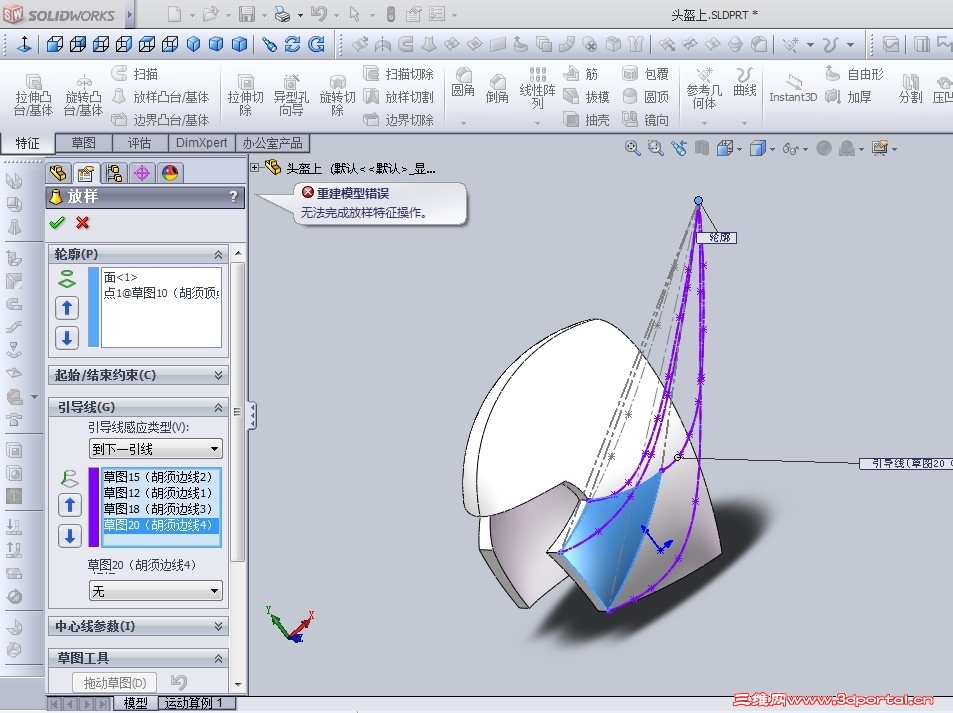
Task: Select the 线性阵列 linear pattern tool
Action: pos(537,88)
